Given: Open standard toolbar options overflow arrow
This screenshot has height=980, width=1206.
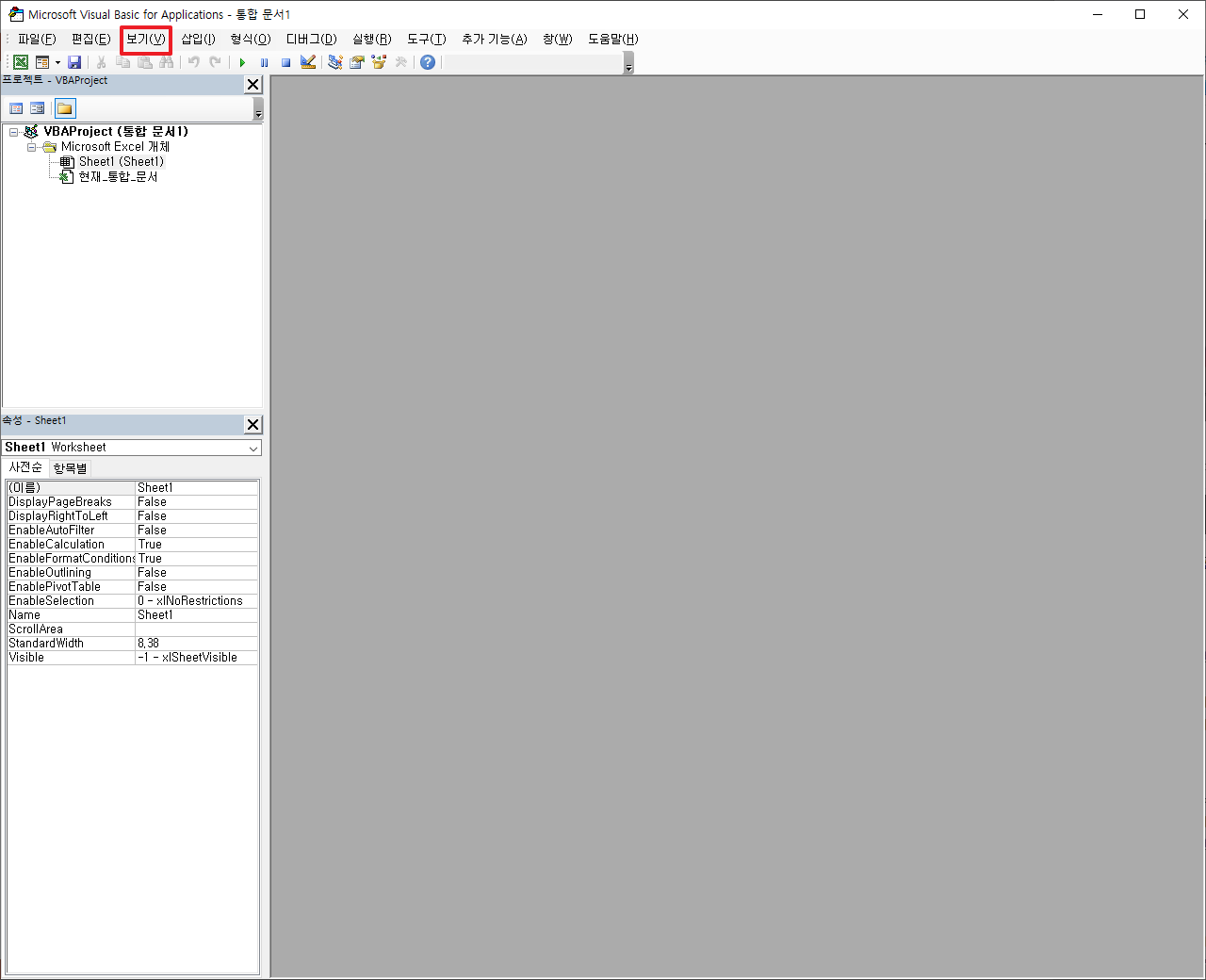Looking at the screenshot, I should coord(628,63).
